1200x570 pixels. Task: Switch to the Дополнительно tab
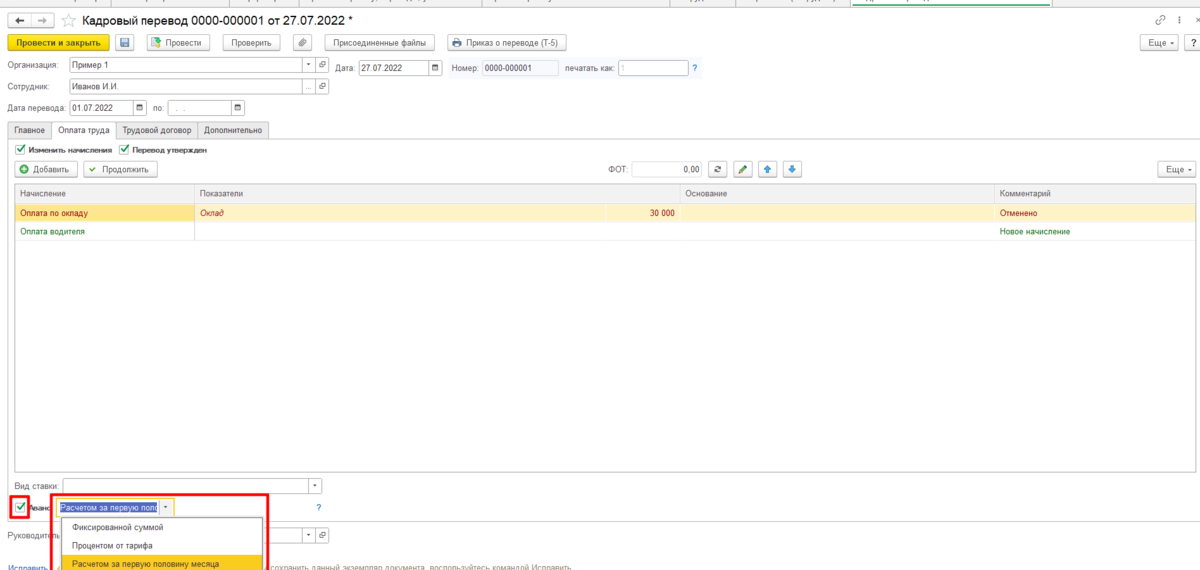click(233, 130)
